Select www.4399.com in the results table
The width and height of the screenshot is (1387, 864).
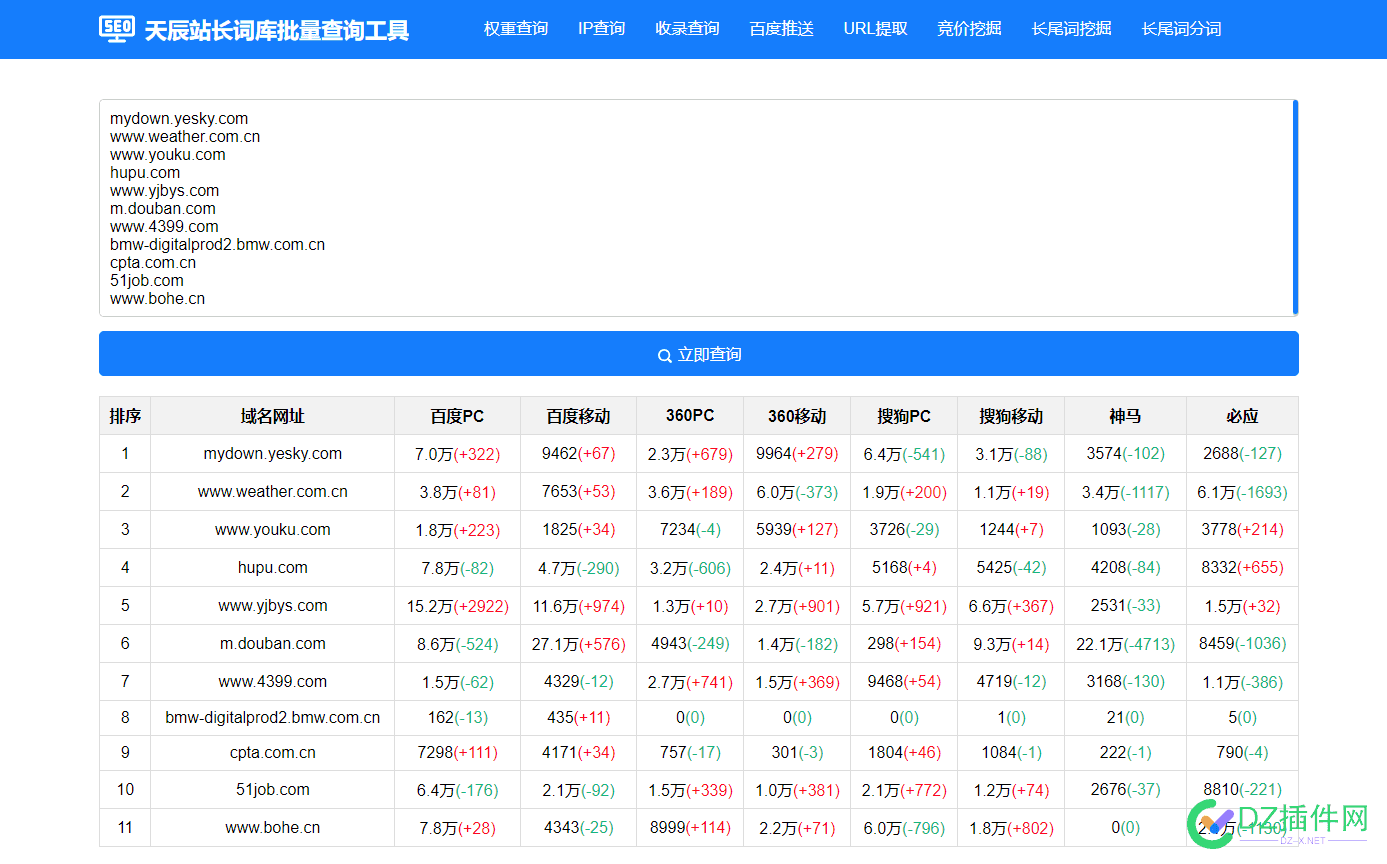coord(273,682)
